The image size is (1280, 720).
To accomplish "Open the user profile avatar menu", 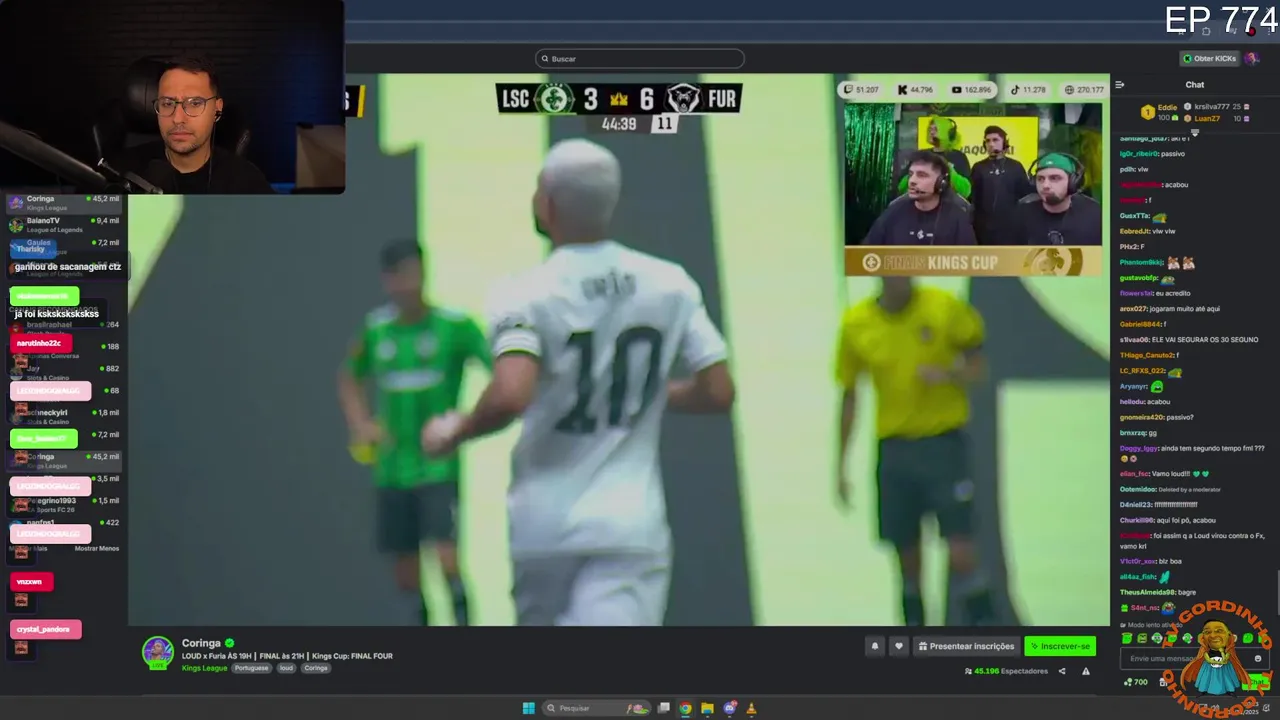I will (1251, 59).
